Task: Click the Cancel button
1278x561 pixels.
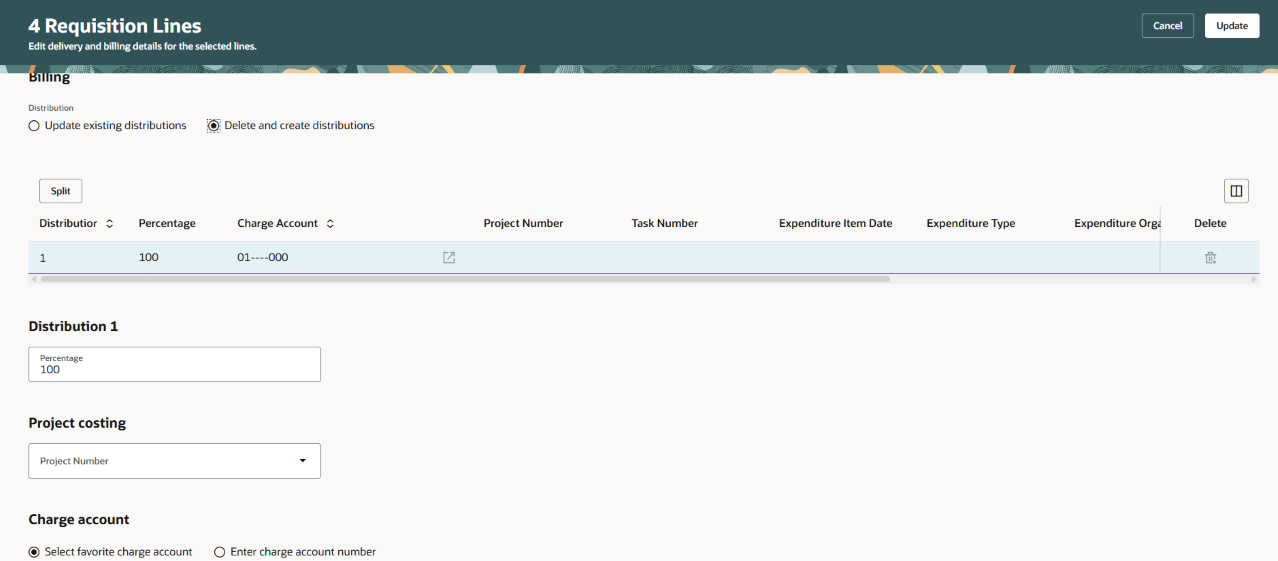Action: (x=1167, y=26)
